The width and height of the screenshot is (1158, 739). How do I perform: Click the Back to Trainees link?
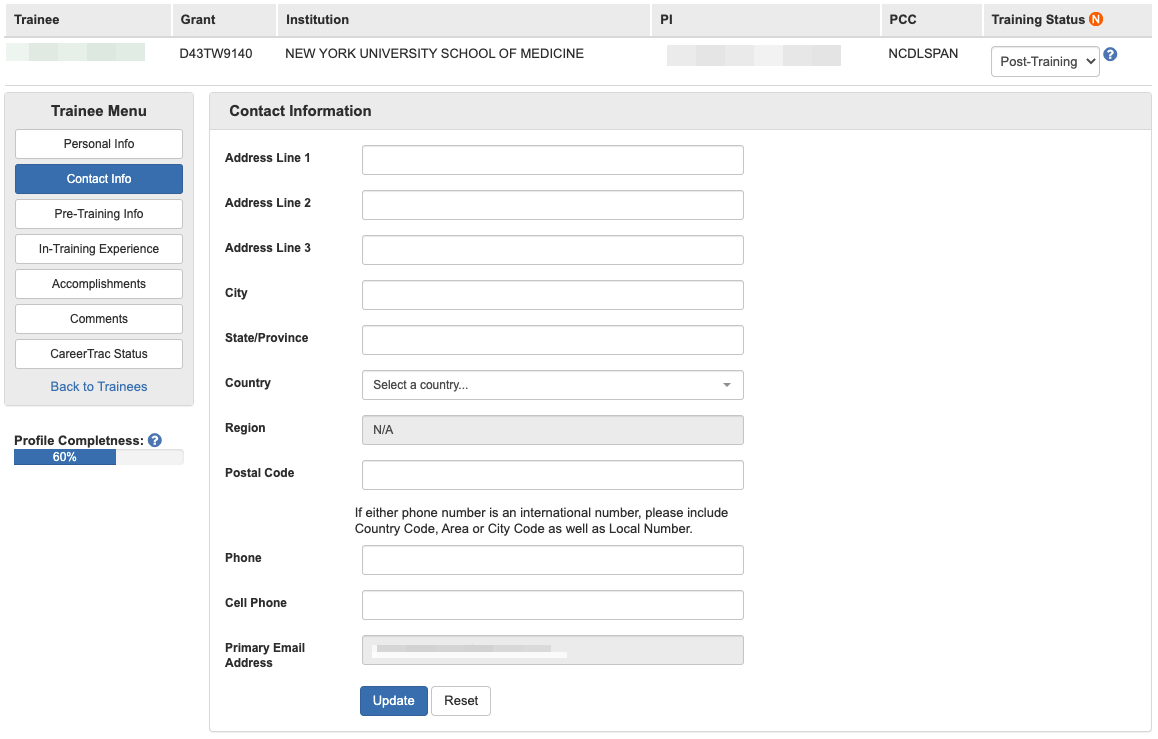[x=99, y=387]
